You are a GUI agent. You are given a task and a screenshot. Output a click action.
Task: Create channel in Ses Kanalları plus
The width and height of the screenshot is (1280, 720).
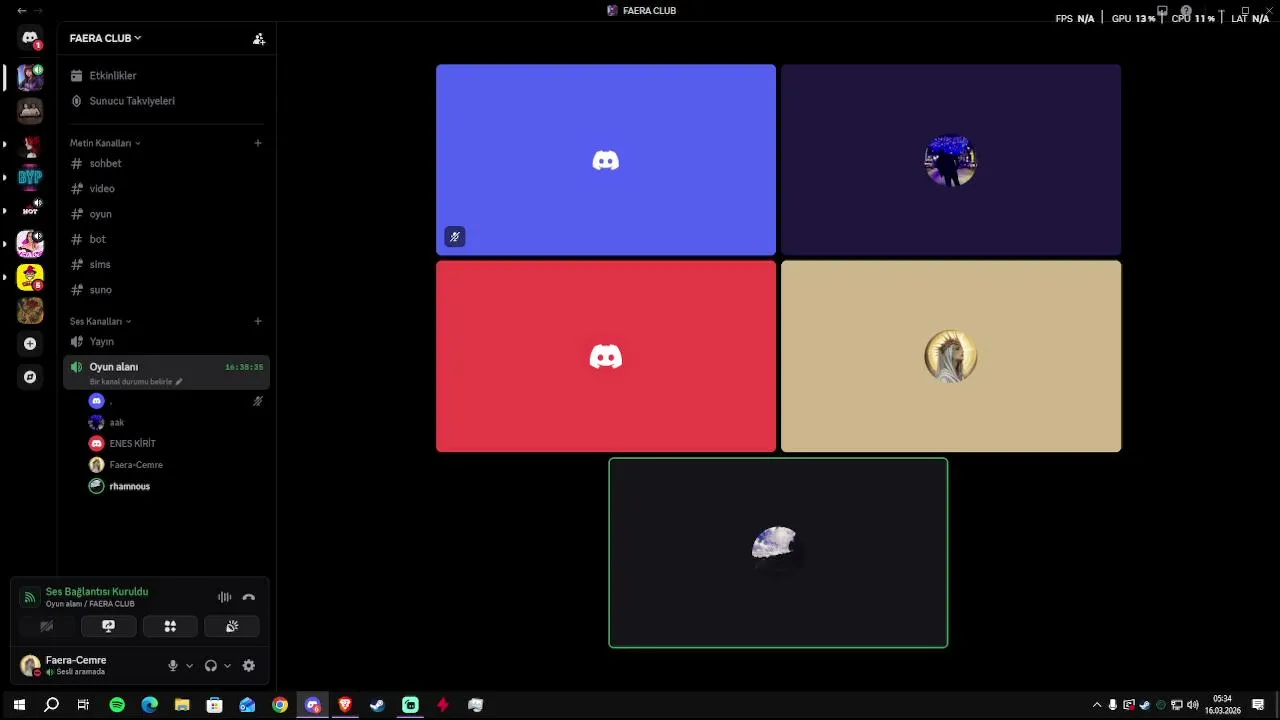[258, 321]
